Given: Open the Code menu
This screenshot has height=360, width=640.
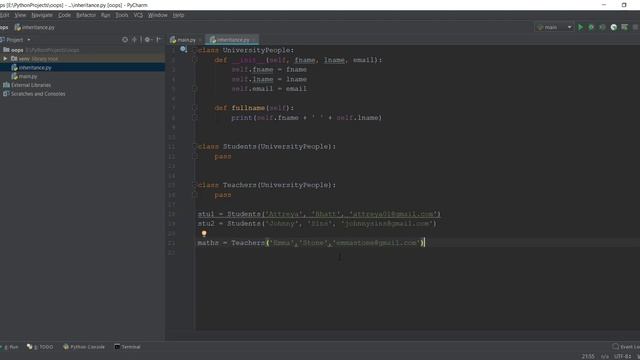Looking at the screenshot, I should [x=64, y=15].
